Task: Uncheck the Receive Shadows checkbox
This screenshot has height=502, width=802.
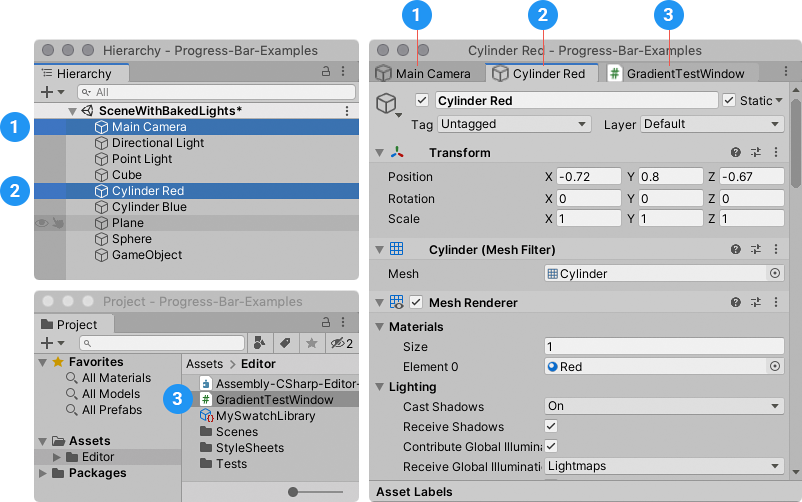Action: (x=551, y=426)
